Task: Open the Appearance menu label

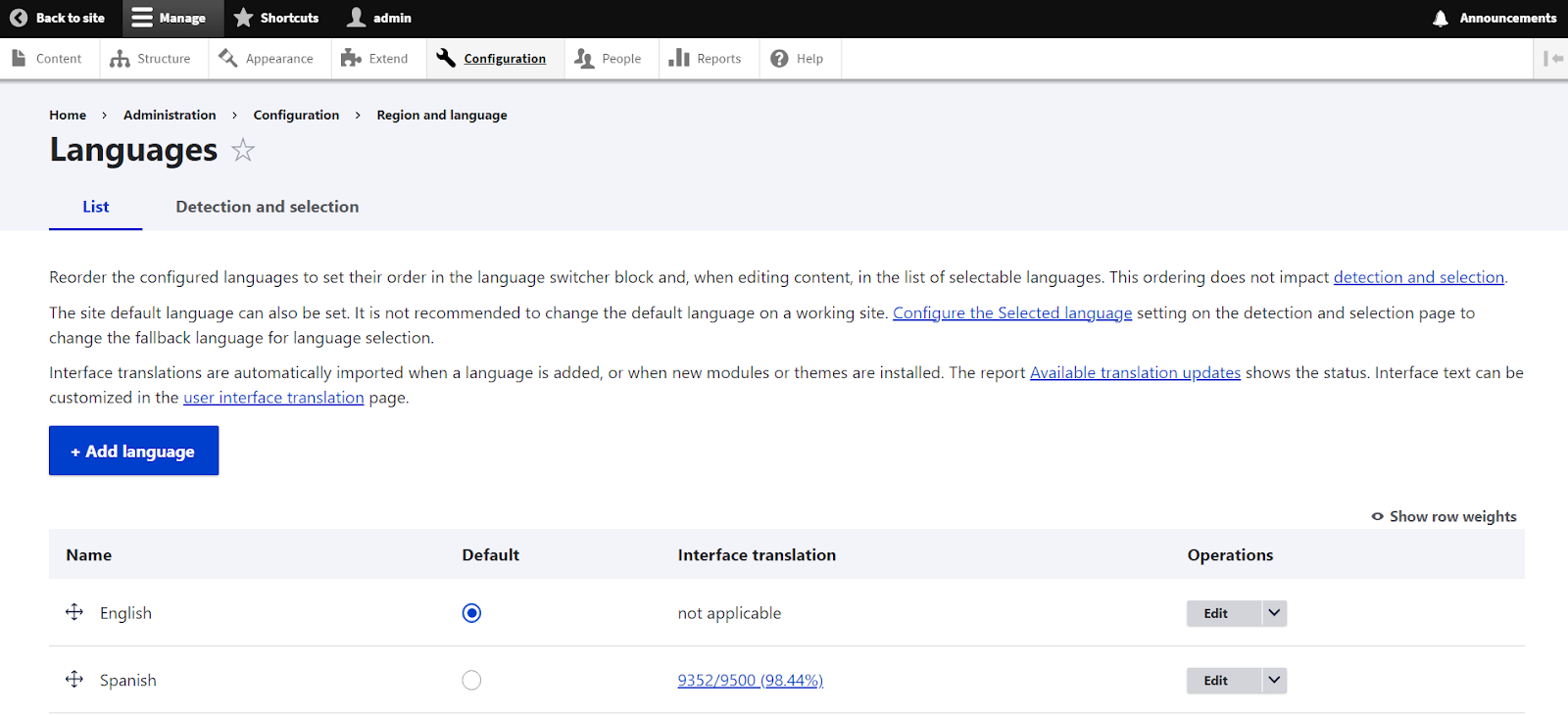Action: pos(279,59)
